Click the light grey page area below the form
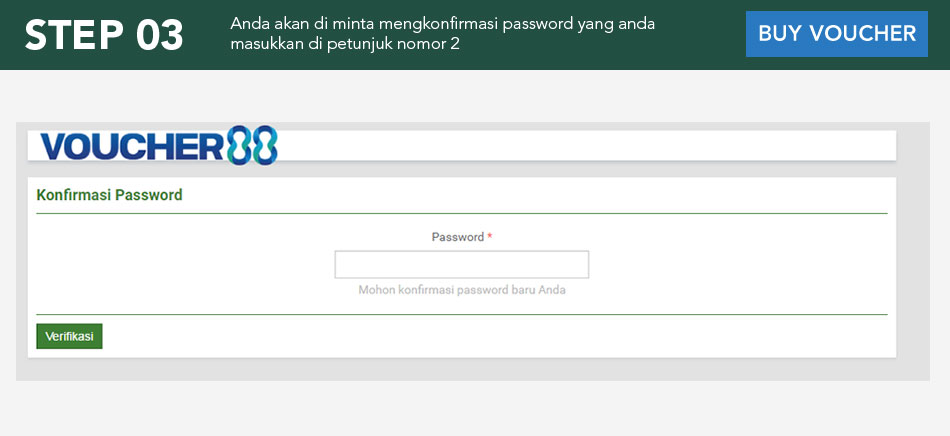Screen dimensions: 950x436 (x=475, y=410)
